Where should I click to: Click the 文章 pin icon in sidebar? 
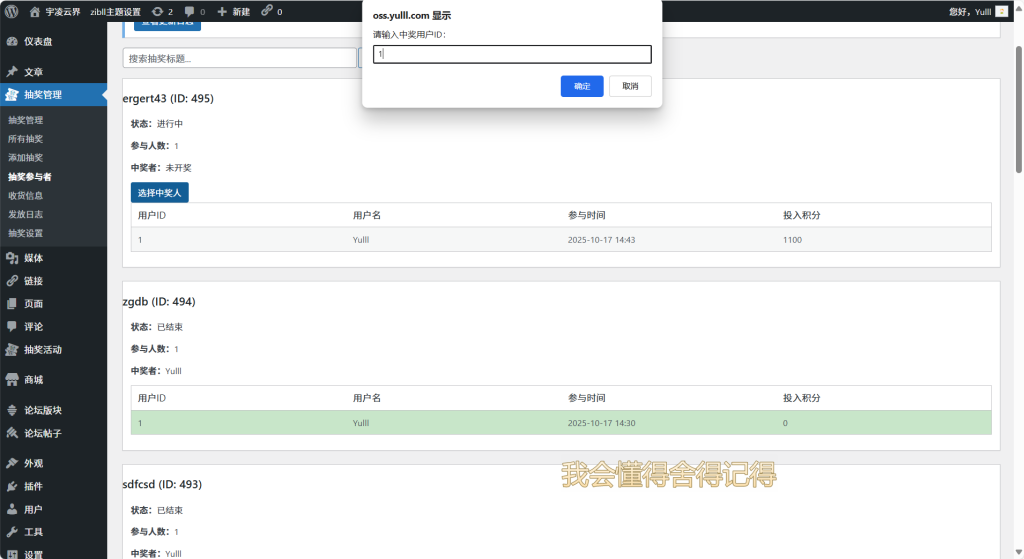pos(12,72)
